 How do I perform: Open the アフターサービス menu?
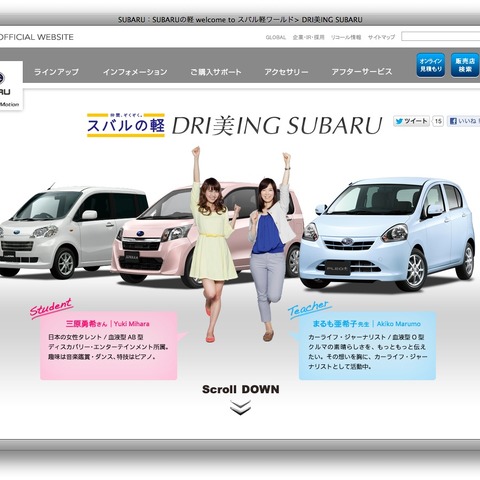point(362,72)
